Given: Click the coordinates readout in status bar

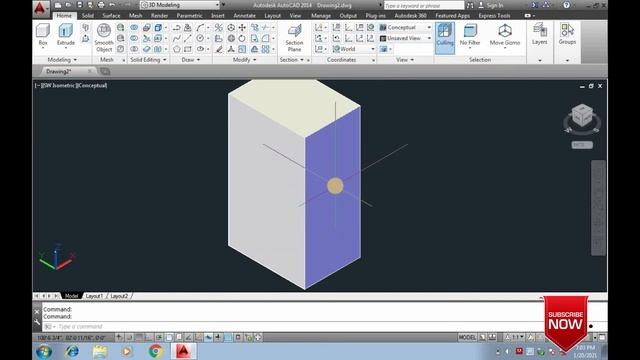Looking at the screenshot, I should point(71,338).
